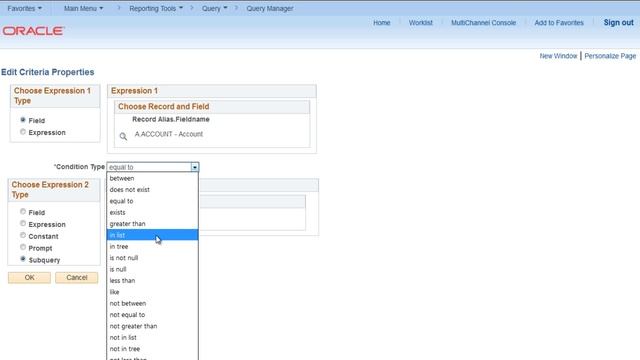Select Field radio for Expression 2 type
Screen dimensions: 640x360
click(x=23, y=211)
